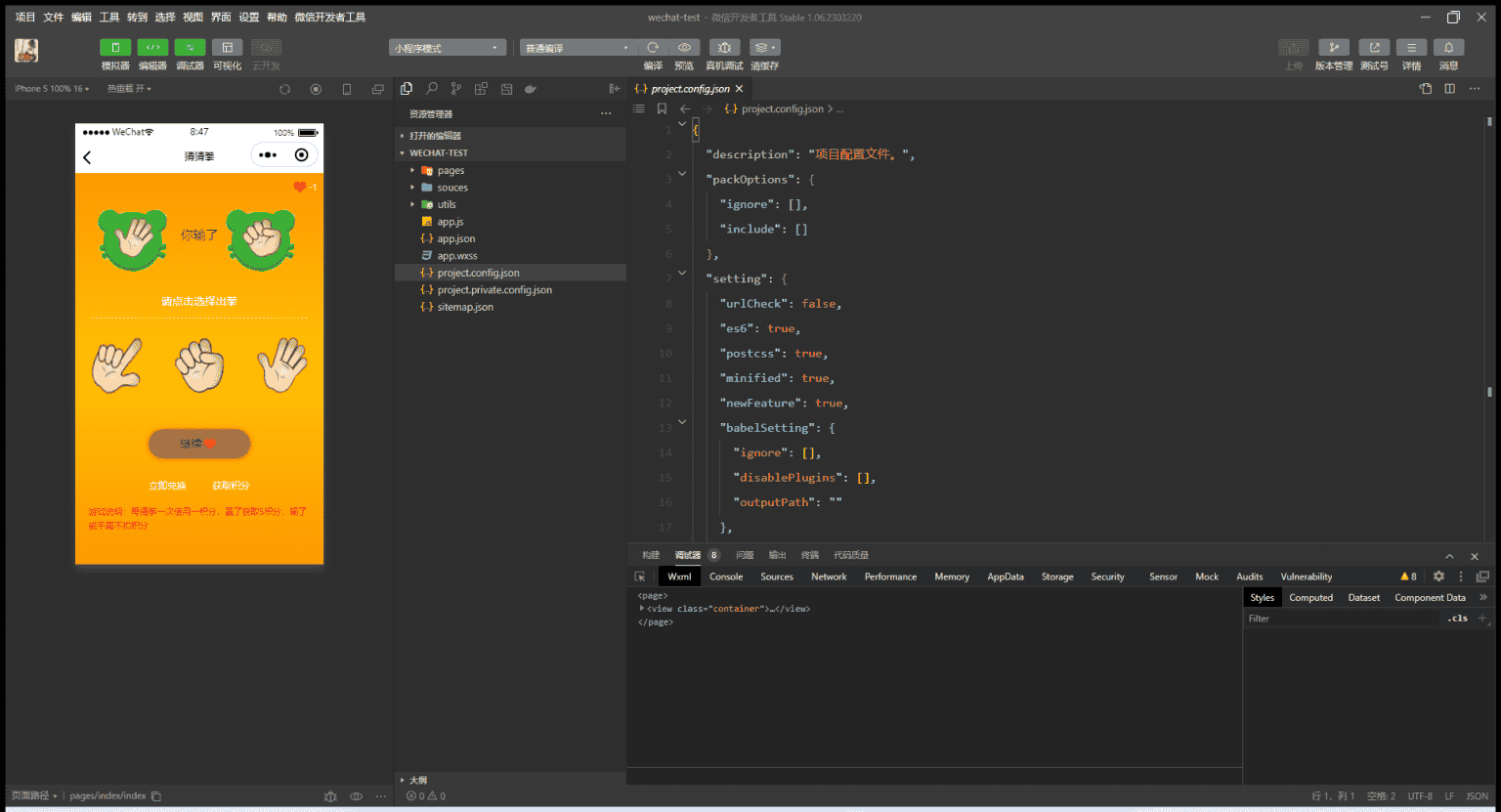Click the preview (预览) eye icon

pyautogui.click(x=684, y=48)
